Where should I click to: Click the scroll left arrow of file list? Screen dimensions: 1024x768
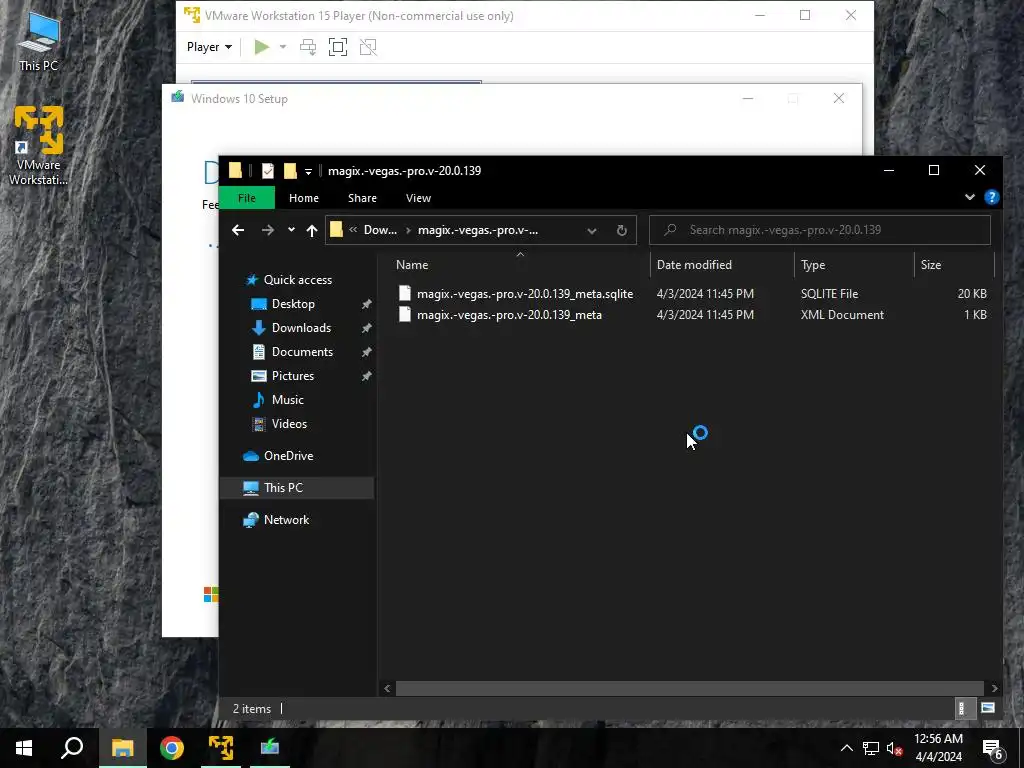click(387, 688)
